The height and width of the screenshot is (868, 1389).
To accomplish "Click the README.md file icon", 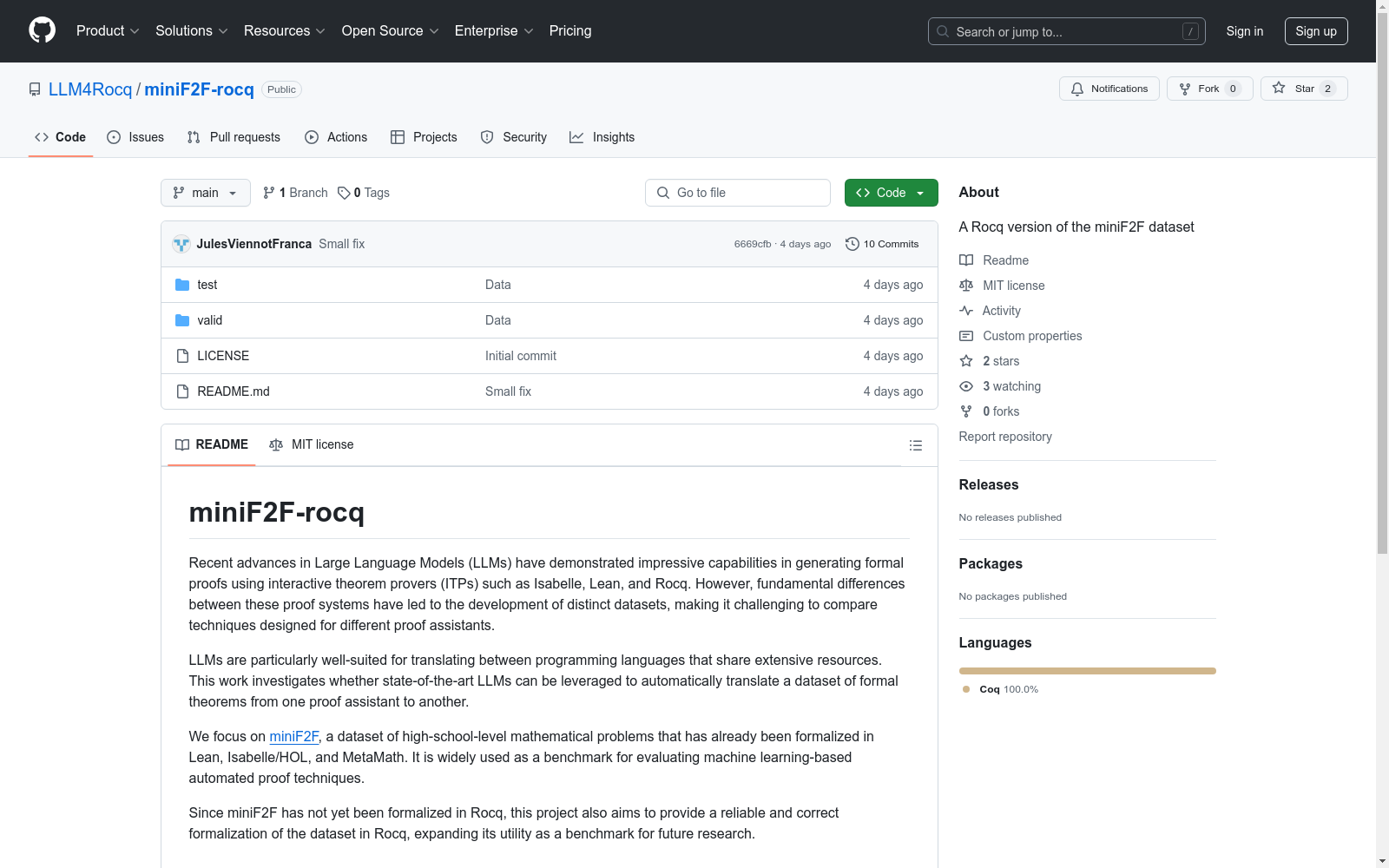I will pyautogui.click(x=182, y=391).
